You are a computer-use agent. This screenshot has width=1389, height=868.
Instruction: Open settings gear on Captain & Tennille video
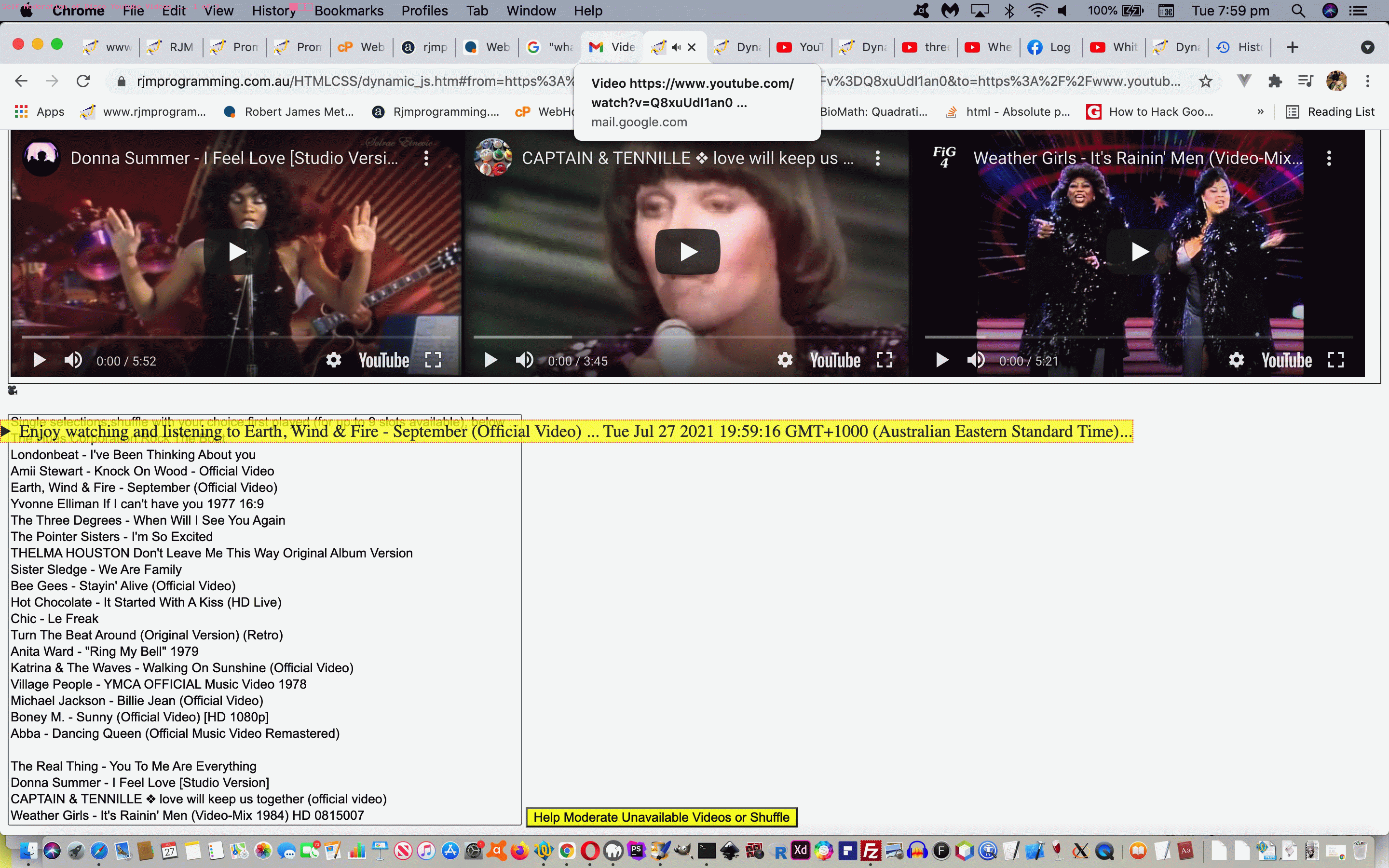[785, 360]
